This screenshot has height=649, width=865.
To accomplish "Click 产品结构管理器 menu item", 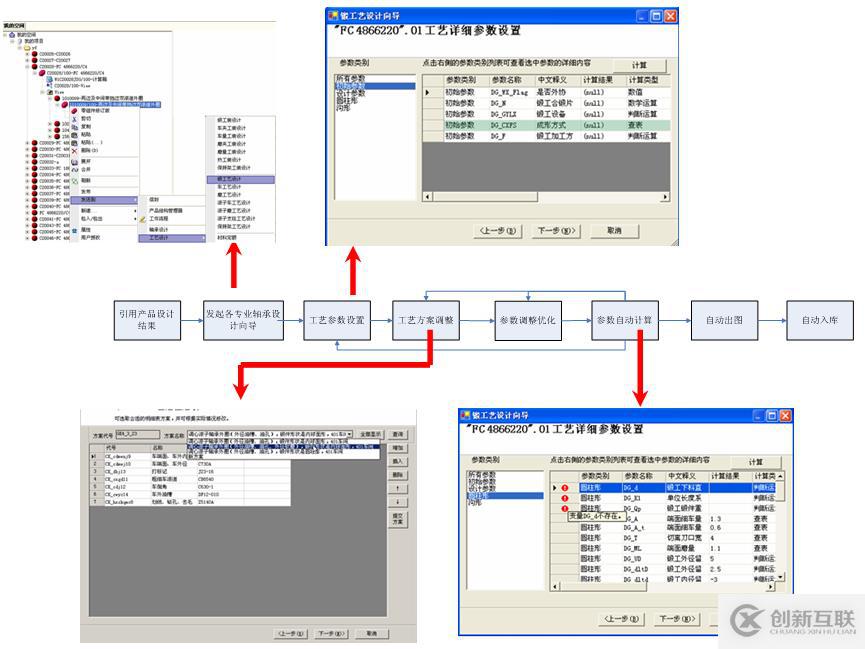I will pos(165,211).
